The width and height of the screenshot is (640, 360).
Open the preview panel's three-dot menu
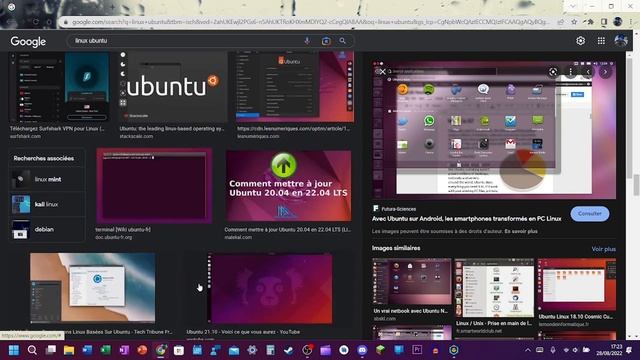click(x=571, y=72)
